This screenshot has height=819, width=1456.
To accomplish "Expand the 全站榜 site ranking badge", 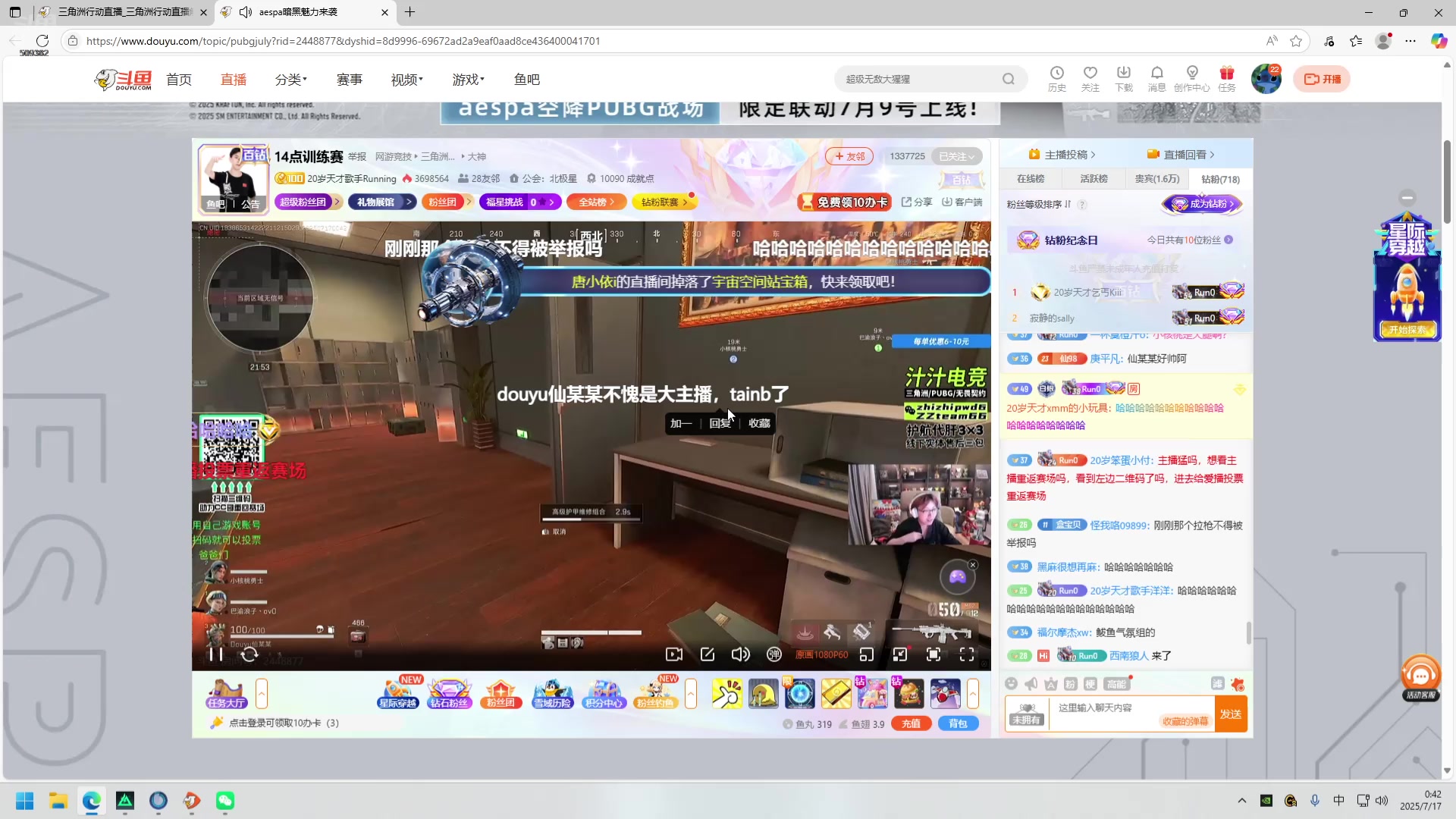I will coord(596,202).
